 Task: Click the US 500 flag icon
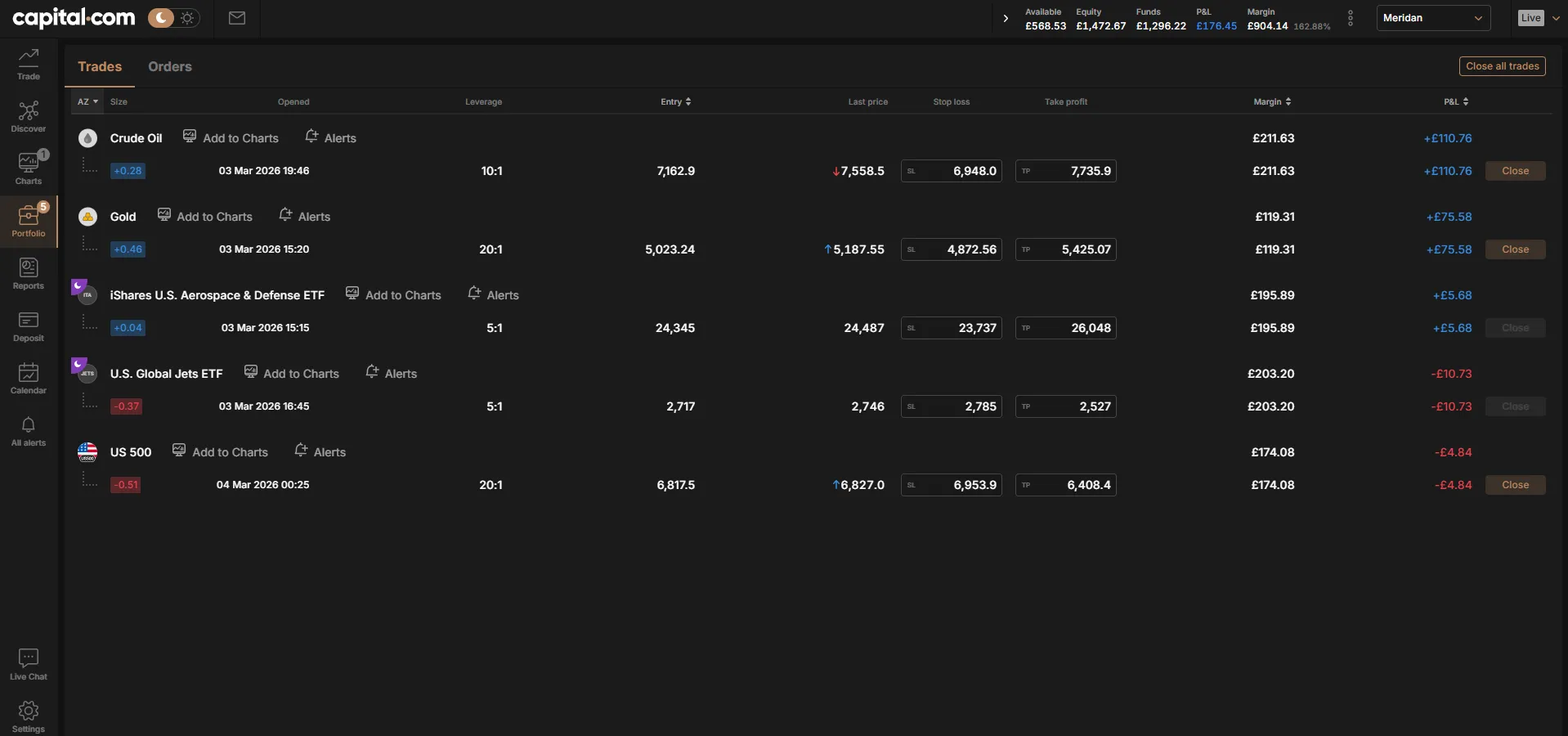click(87, 452)
